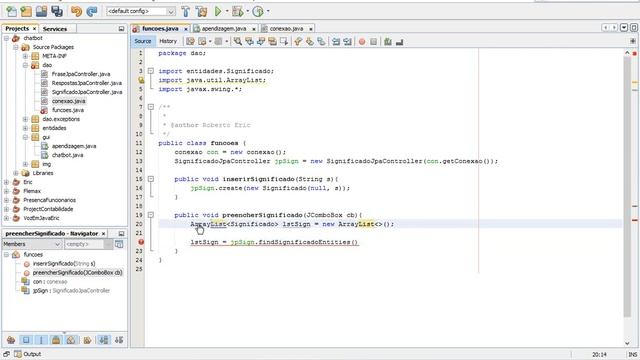Click the Profile Project clock icon
The height and width of the screenshot is (360, 640).
258,11
